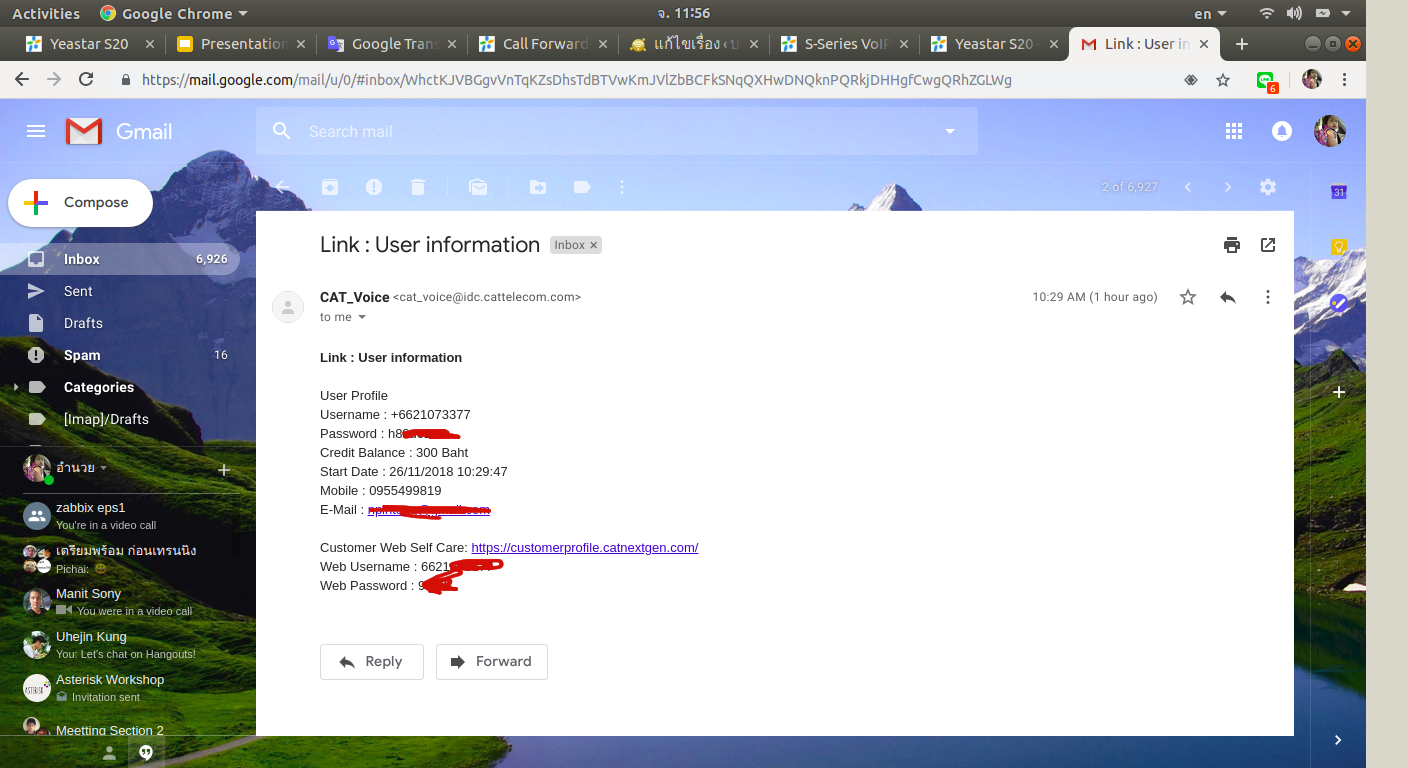Click the Chrome address bar URL
Screen dimensions: 1408x768
(577, 79)
